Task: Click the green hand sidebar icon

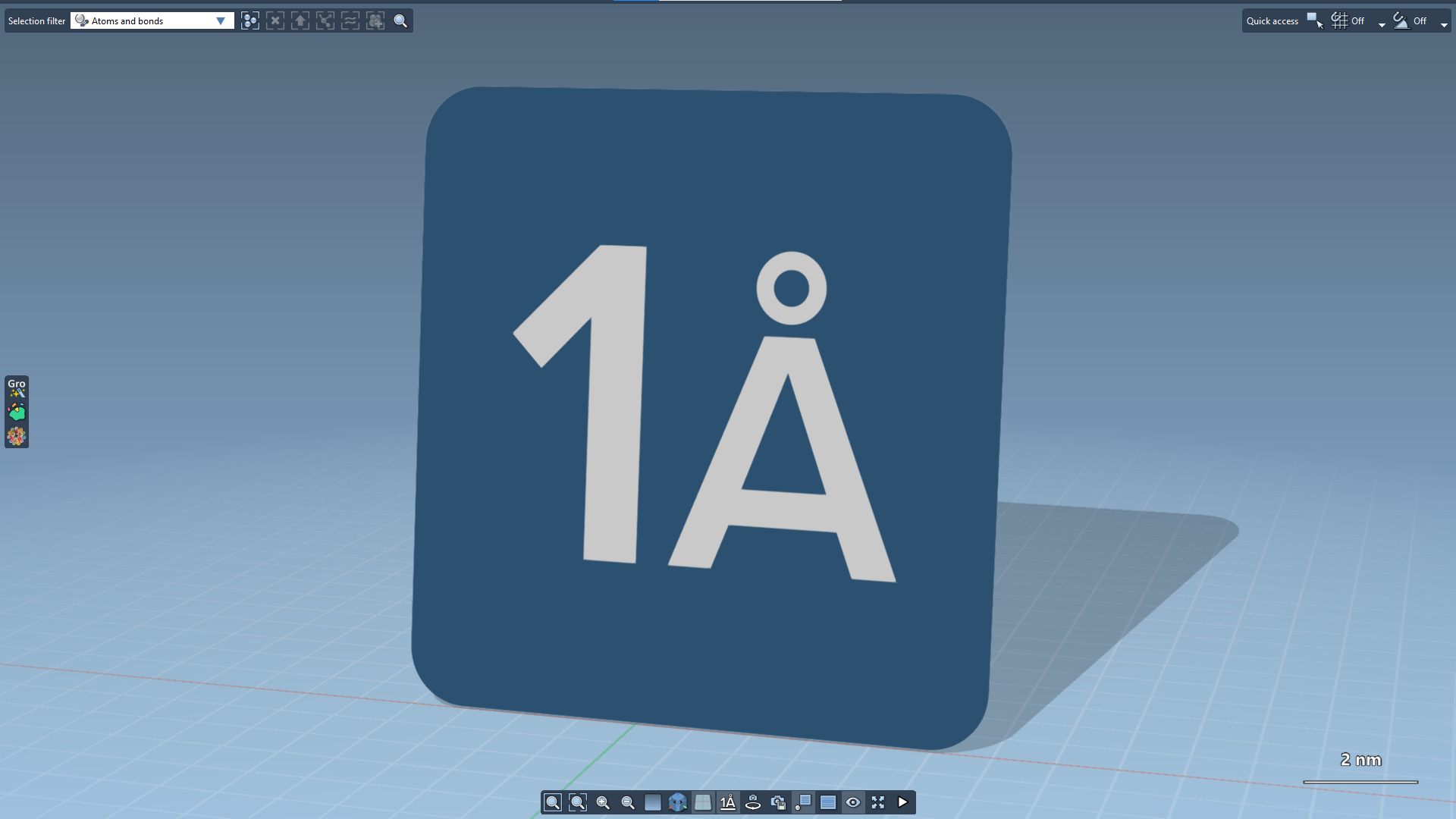Action: (x=17, y=413)
